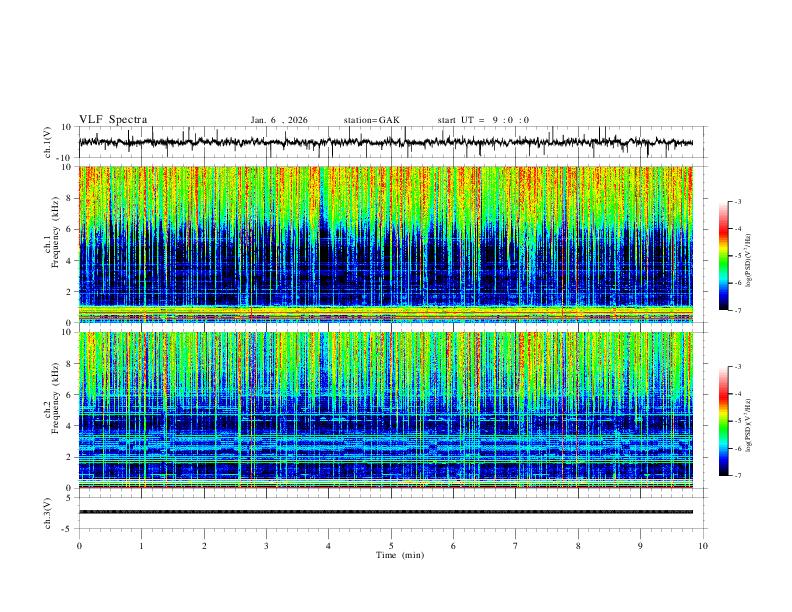Screen dimensions: 792x612
Task: Click time axis tick label "6"
Action: [454, 546]
